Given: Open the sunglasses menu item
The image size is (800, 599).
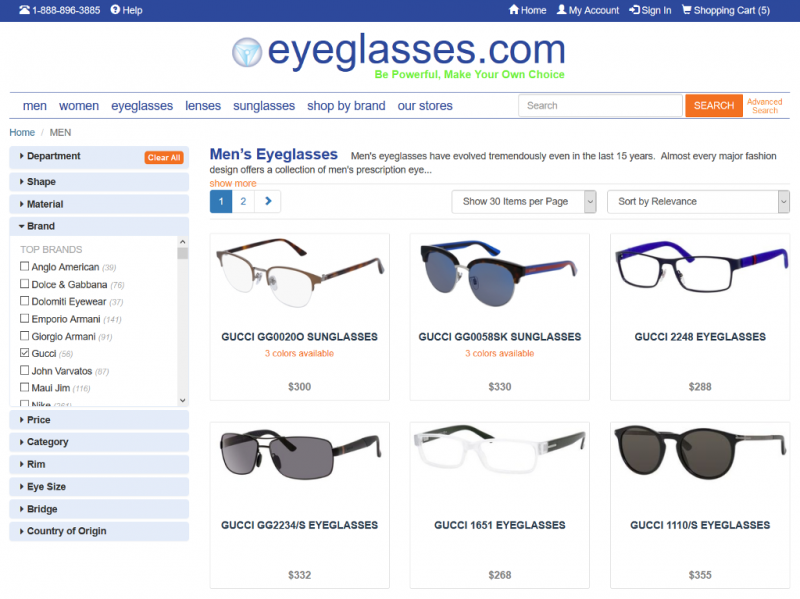Looking at the screenshot, I should click(x=264, y=106).
